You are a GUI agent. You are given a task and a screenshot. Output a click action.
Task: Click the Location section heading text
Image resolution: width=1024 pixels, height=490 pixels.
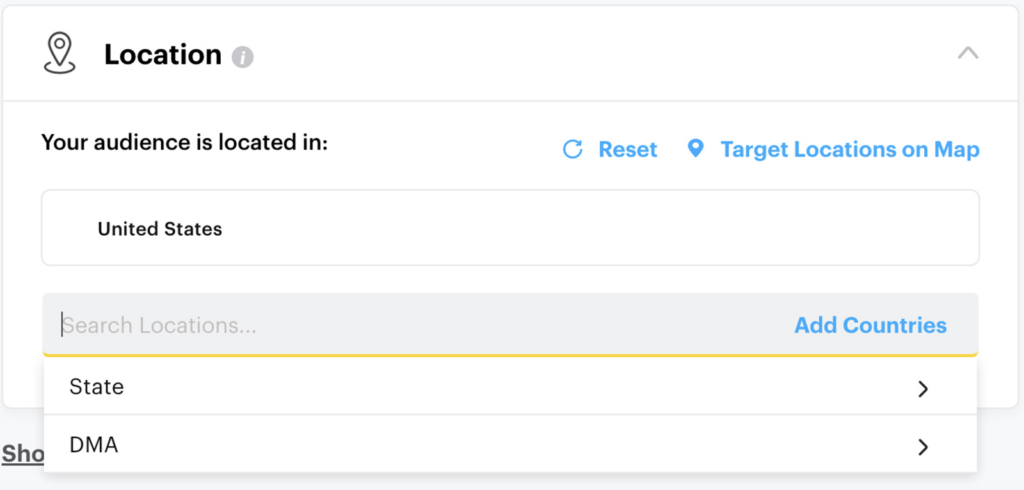click(x=162, y=54)
